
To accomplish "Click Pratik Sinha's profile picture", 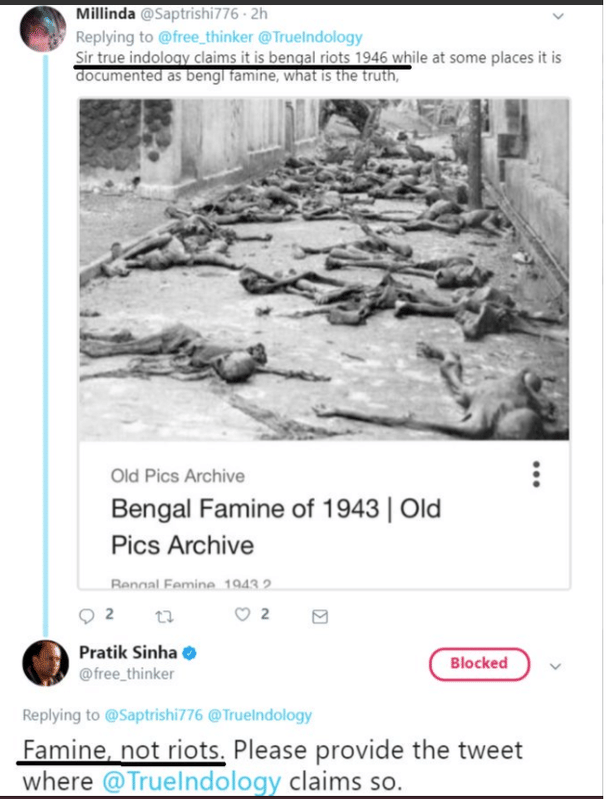I will point(46,662).
